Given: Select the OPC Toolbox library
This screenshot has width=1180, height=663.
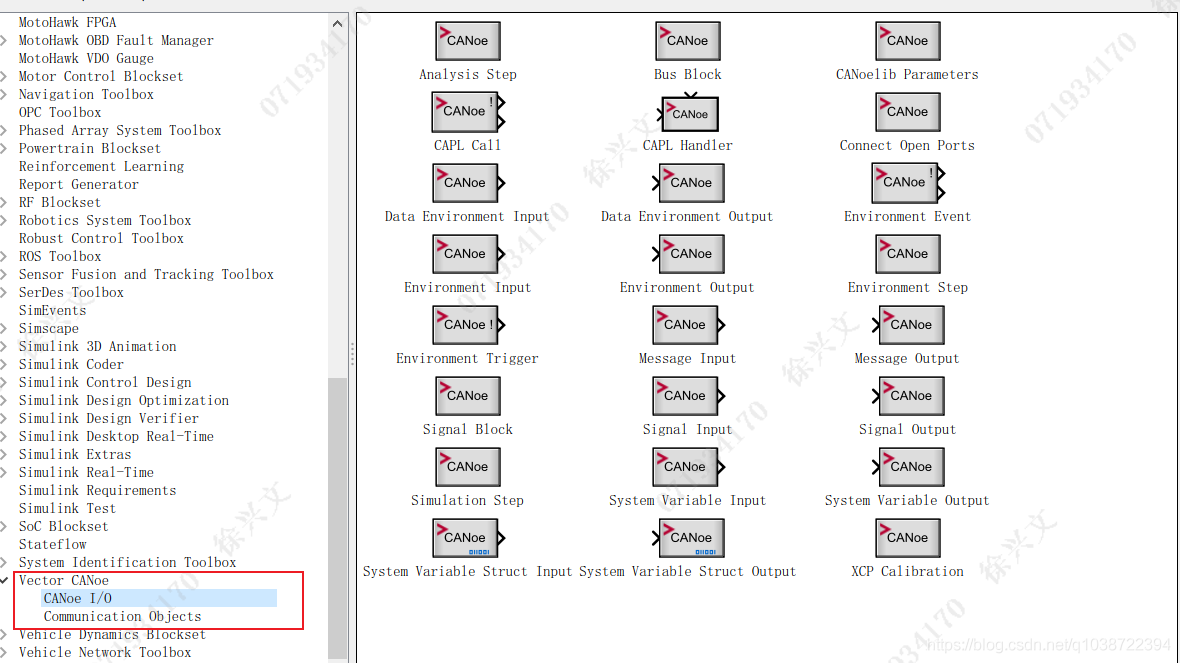Looking at the screenshot, I should pyautogui.click(x=59, y=112).
